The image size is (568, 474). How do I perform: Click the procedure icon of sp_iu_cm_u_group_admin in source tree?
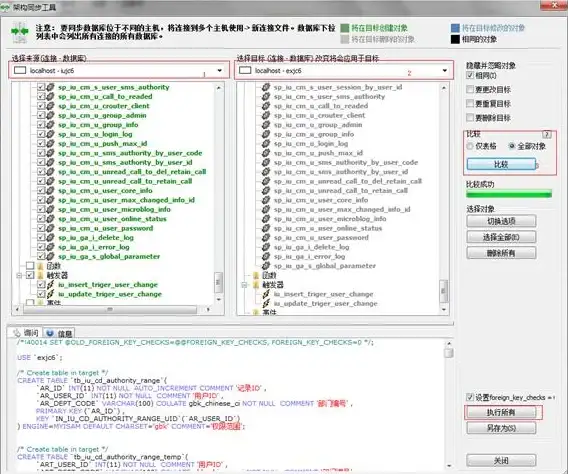(x=50, y=115)
